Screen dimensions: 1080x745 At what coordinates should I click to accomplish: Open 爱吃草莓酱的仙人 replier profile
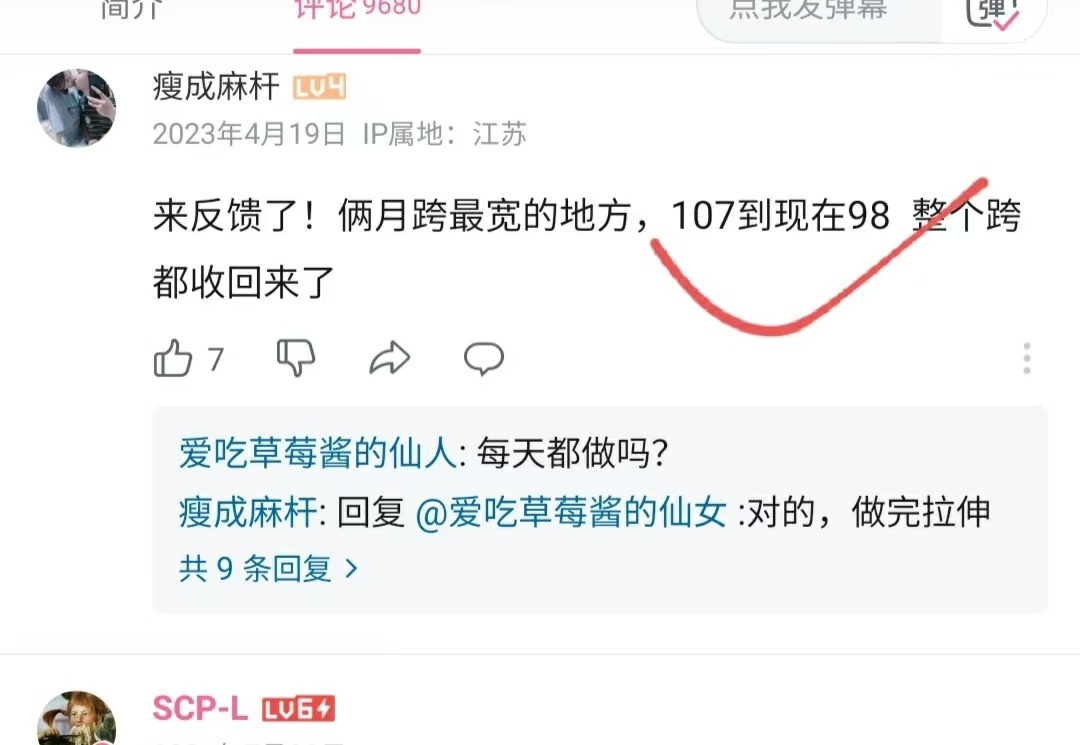tap(318, 454)
